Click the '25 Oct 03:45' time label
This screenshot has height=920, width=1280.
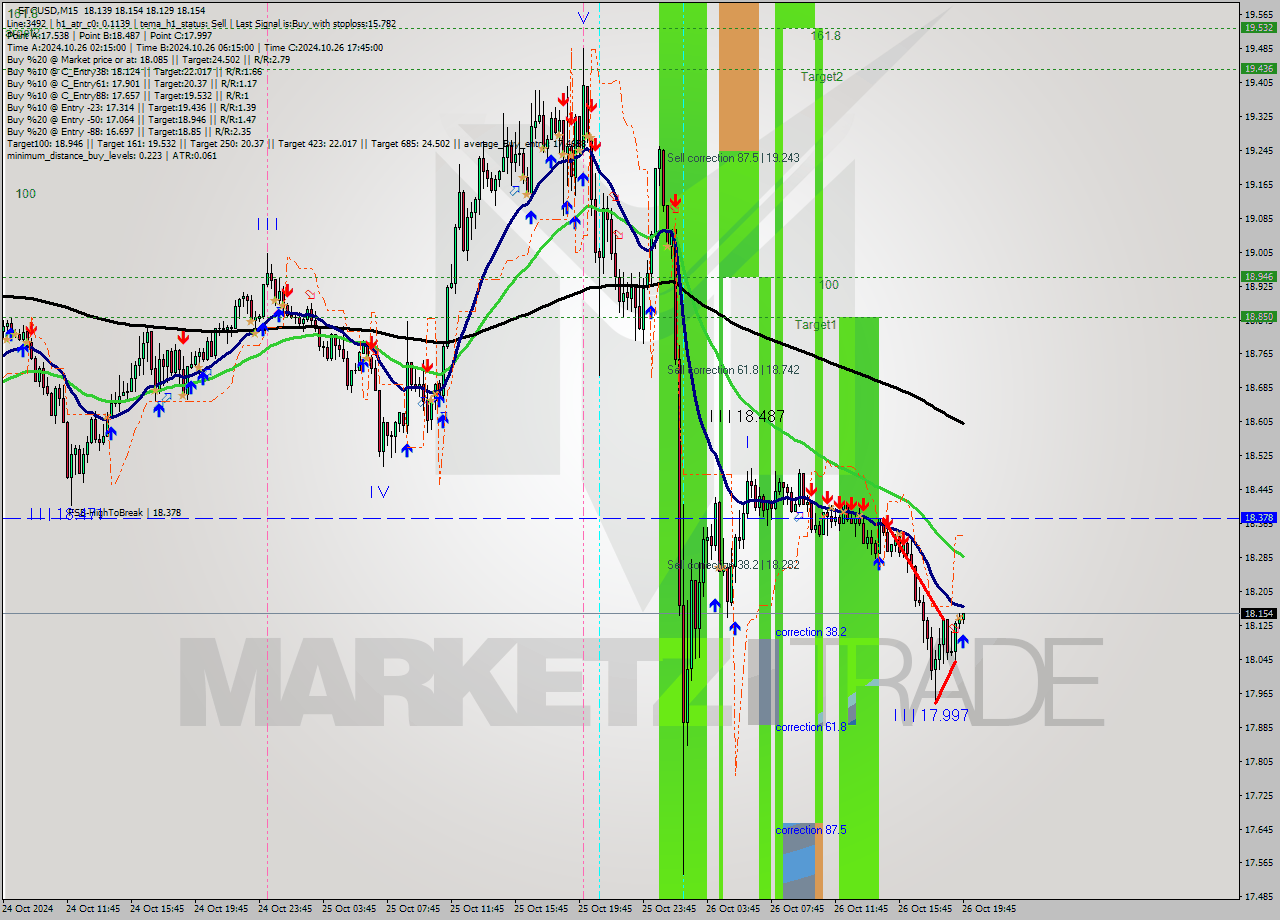click(x=349, y=909)
